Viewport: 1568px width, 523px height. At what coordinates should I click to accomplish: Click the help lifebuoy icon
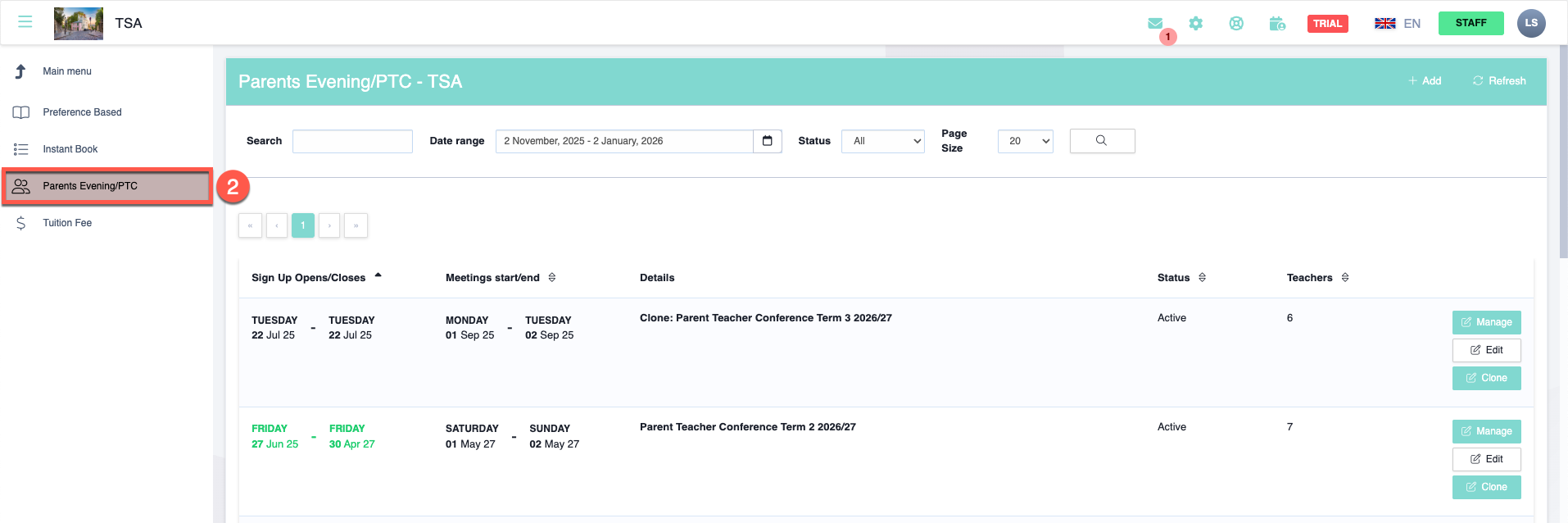click(x=1236, y=24)
